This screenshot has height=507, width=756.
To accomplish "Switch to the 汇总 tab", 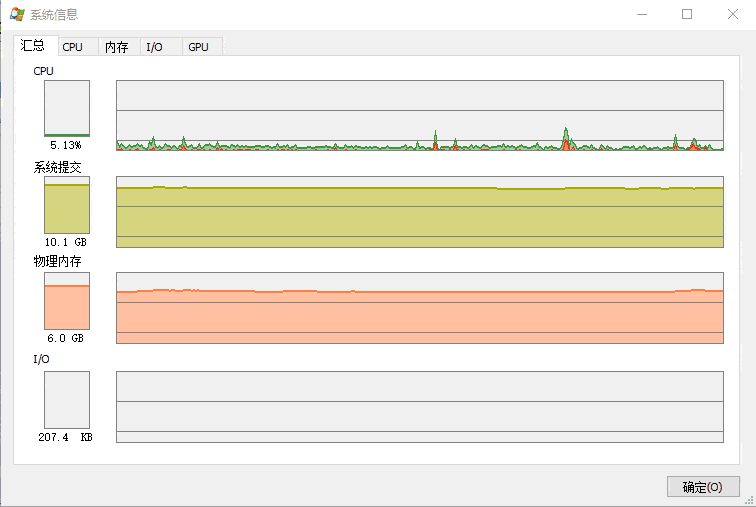I will (33, 46).
